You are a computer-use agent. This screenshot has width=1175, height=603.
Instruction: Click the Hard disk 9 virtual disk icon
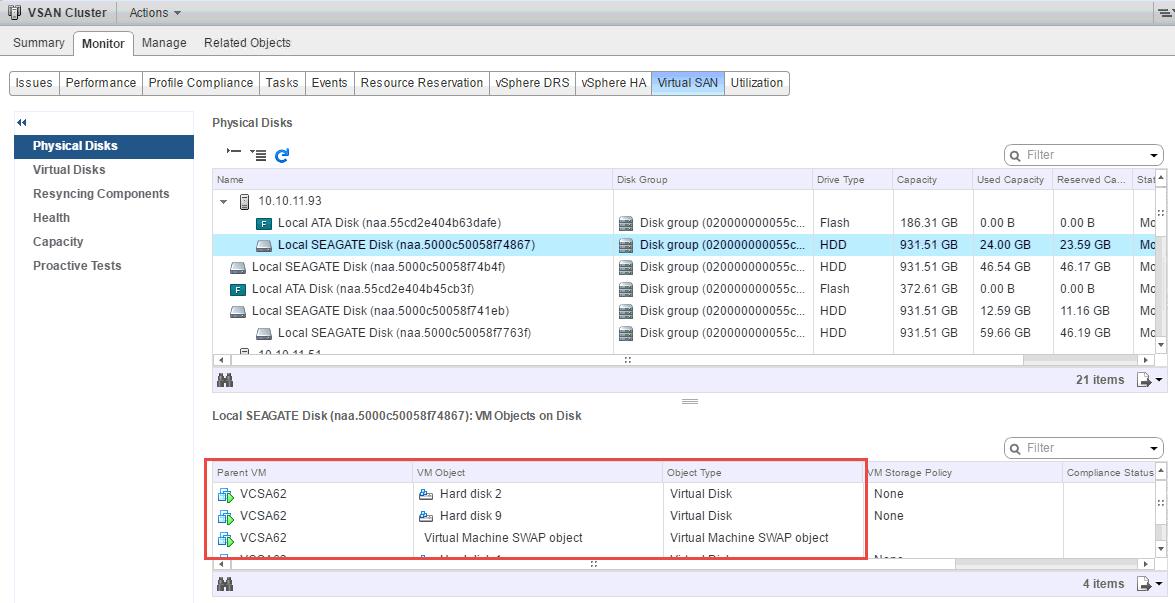(426, 516)
